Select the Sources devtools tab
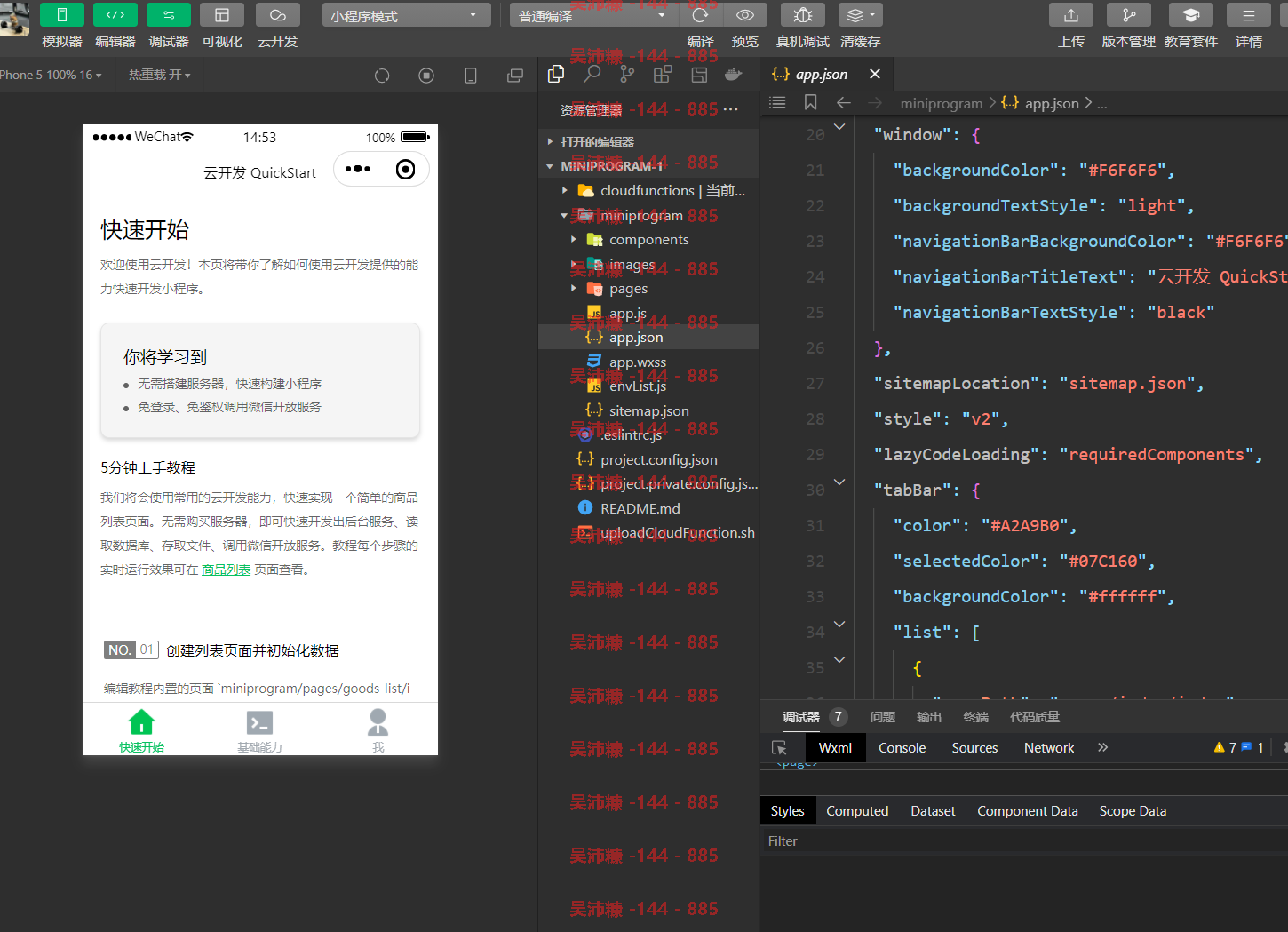The height and width of the screenshot is (932, 1288). point(974,748)
